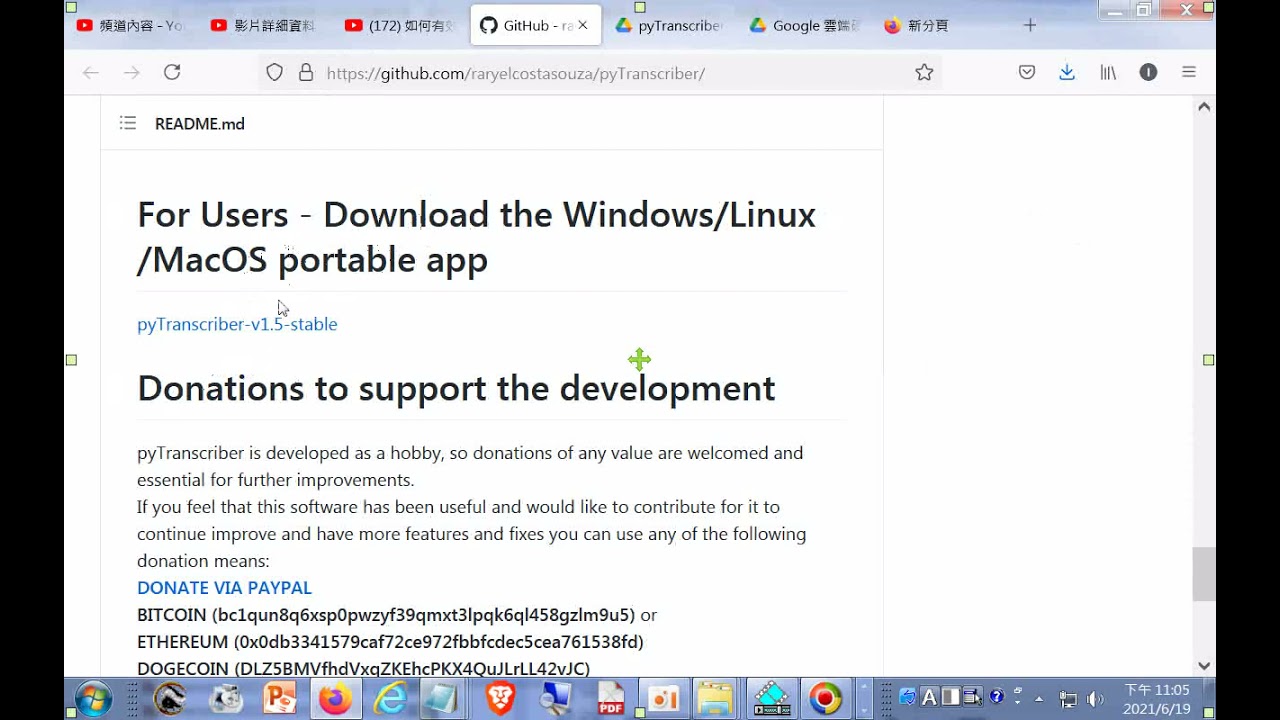Open the camera app icon in the taskbar

pos(226,698)
